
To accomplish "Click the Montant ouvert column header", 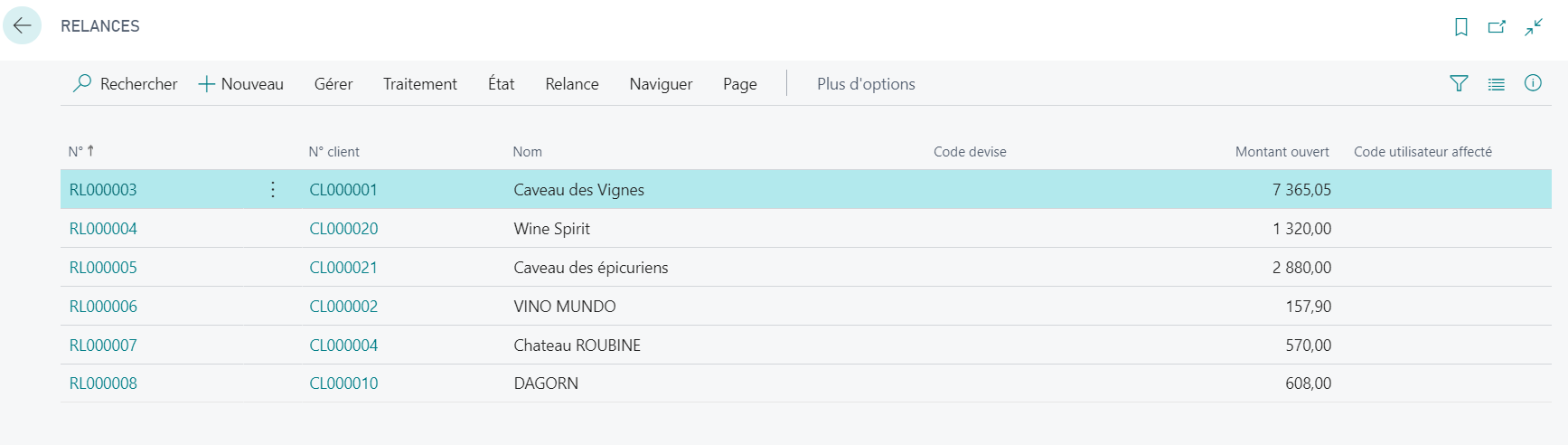I will point(1282,152).
